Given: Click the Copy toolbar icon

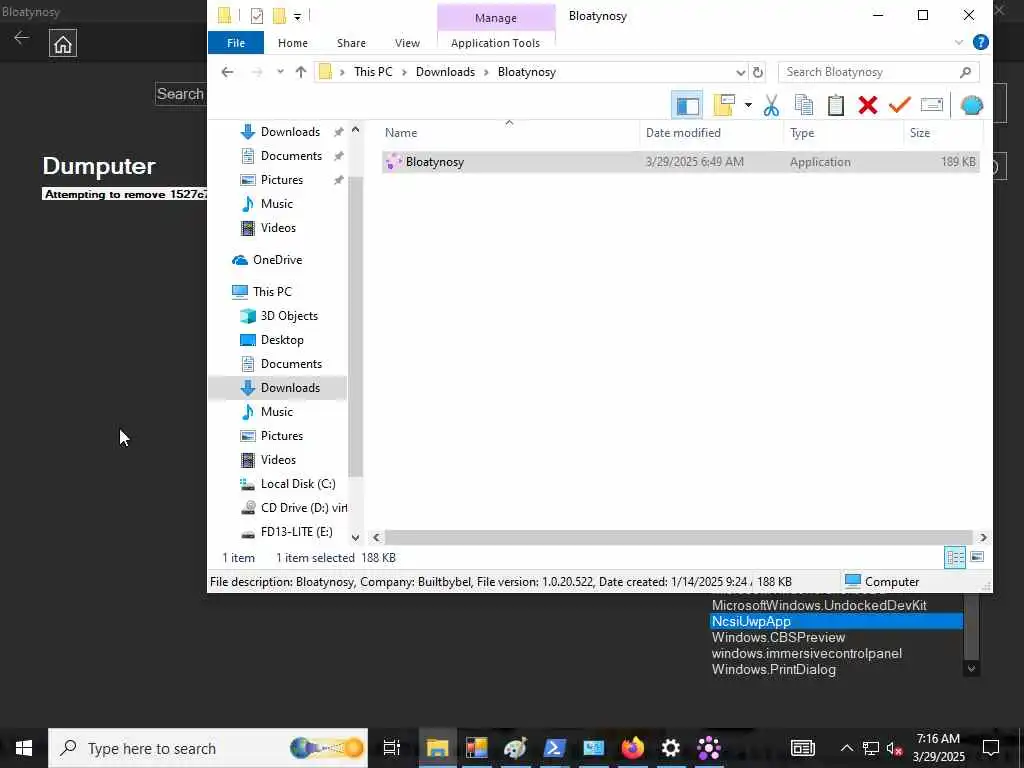Looking at the screenshot, I should (x=803, y=105).
